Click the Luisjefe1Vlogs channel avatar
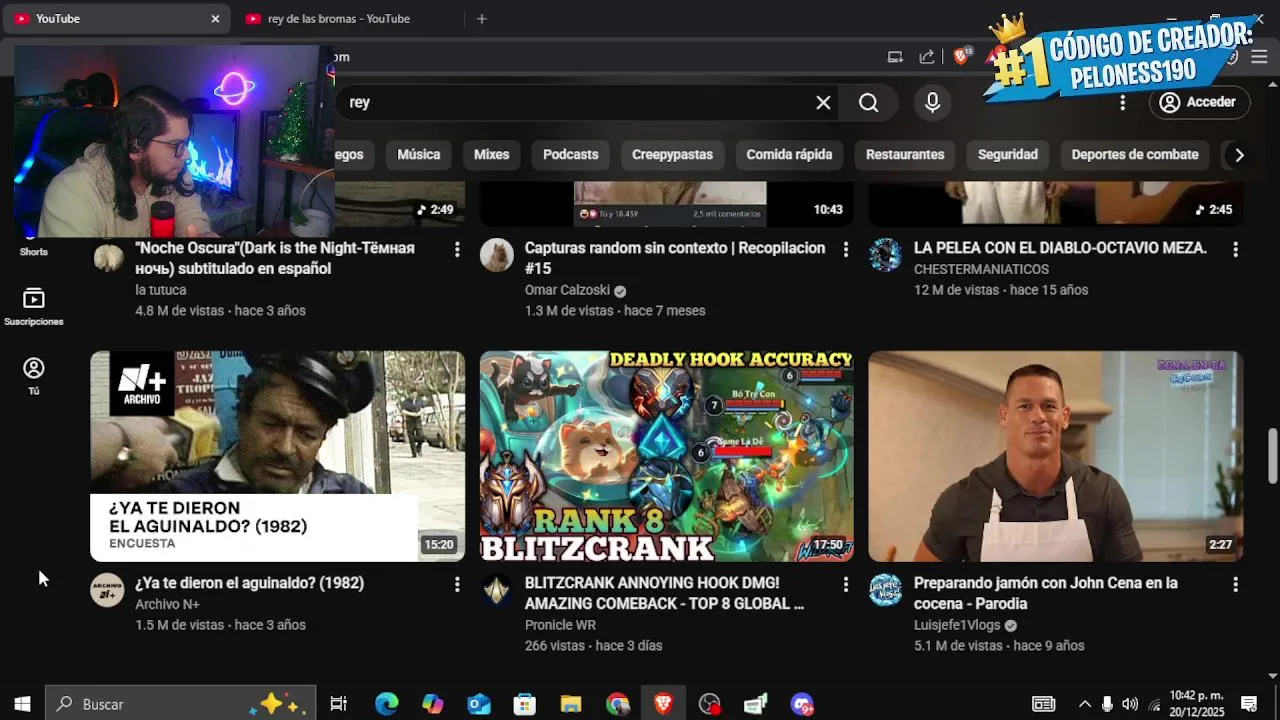1280x720 pixels. tap(885, 590)
